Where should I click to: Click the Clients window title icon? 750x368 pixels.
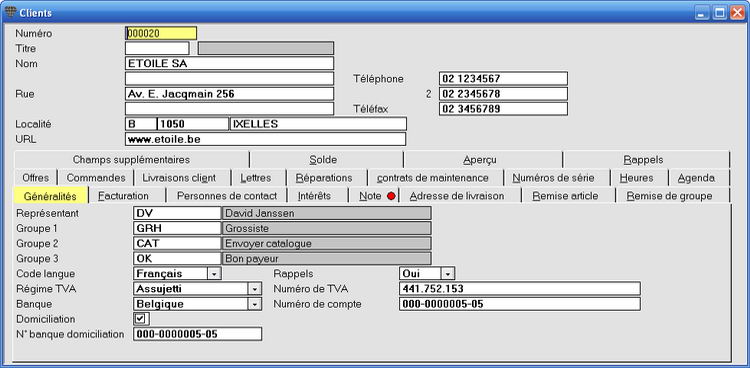10,12
